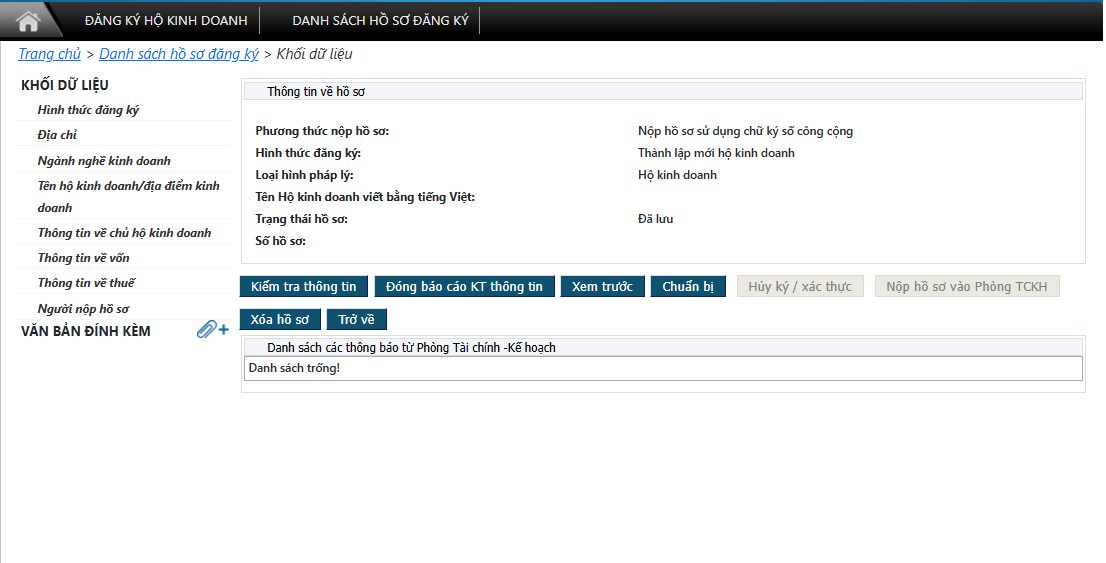Click the Xem trước preview button
This screenshot has height=563, width=1106.
pyautogui.click(x=602, y=287)
